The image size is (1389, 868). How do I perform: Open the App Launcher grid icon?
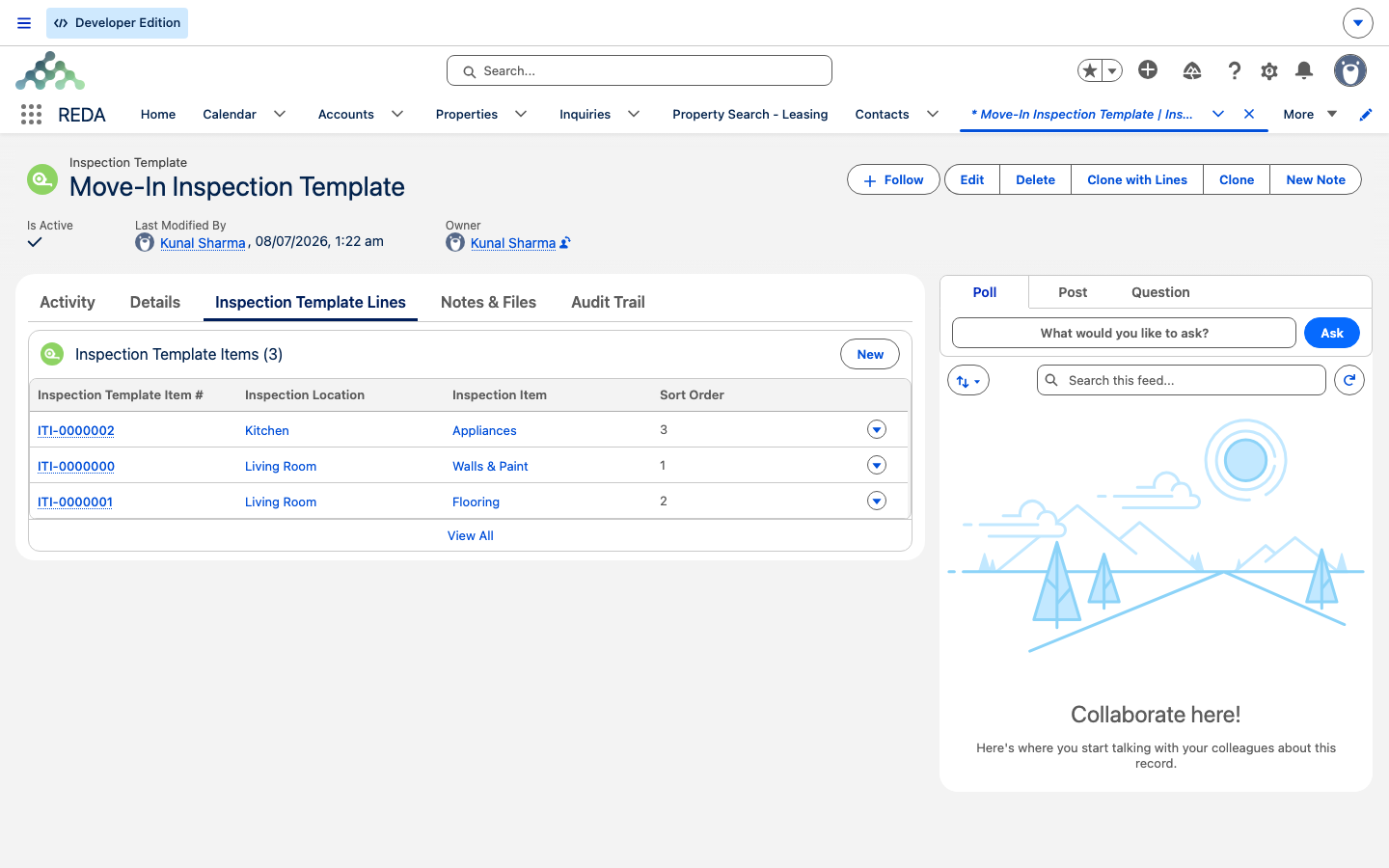[31, 114]
